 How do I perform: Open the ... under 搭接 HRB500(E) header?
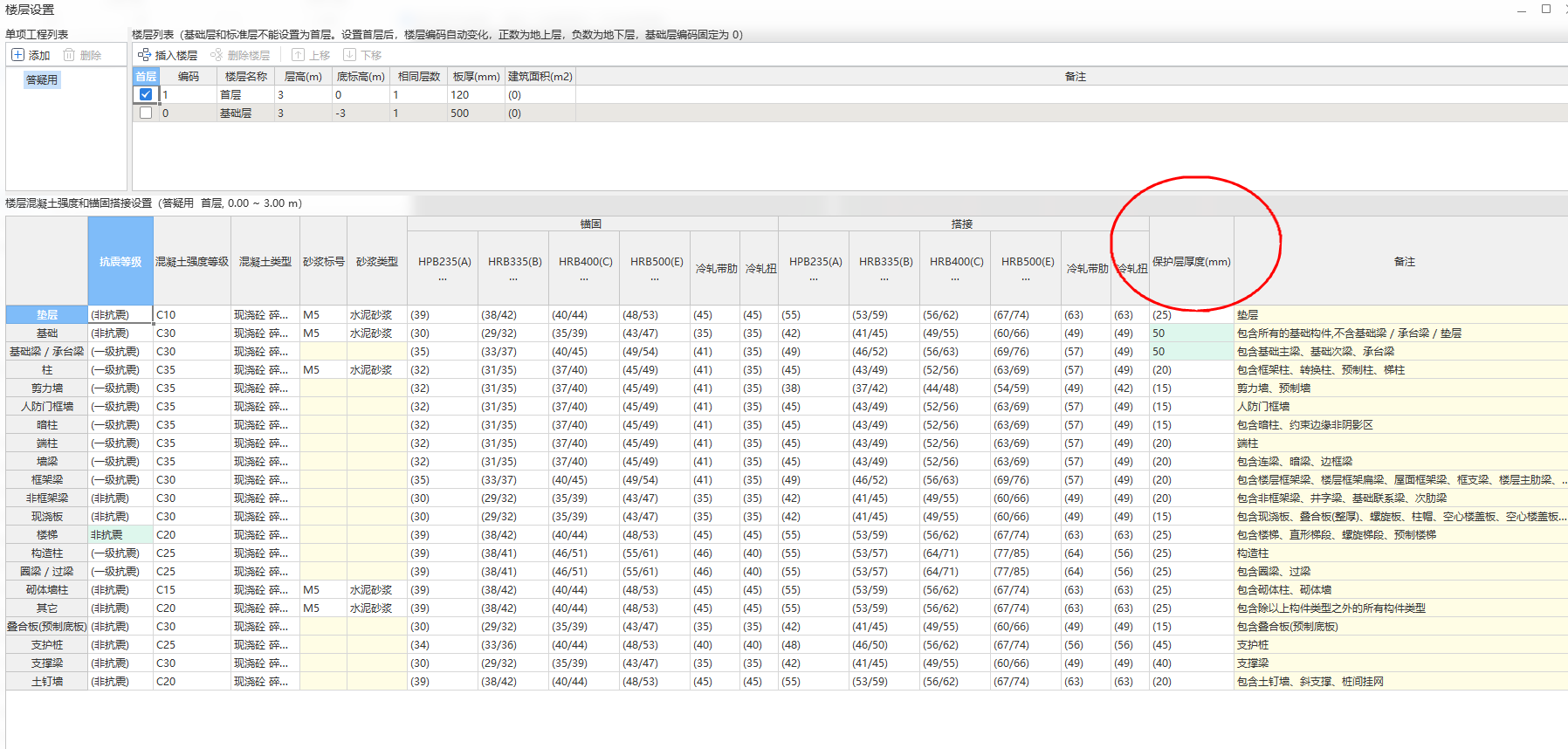click(1026, 278)
